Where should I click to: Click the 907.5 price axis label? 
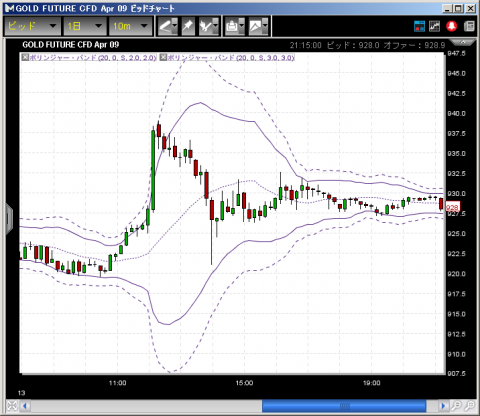pos(457,374)
